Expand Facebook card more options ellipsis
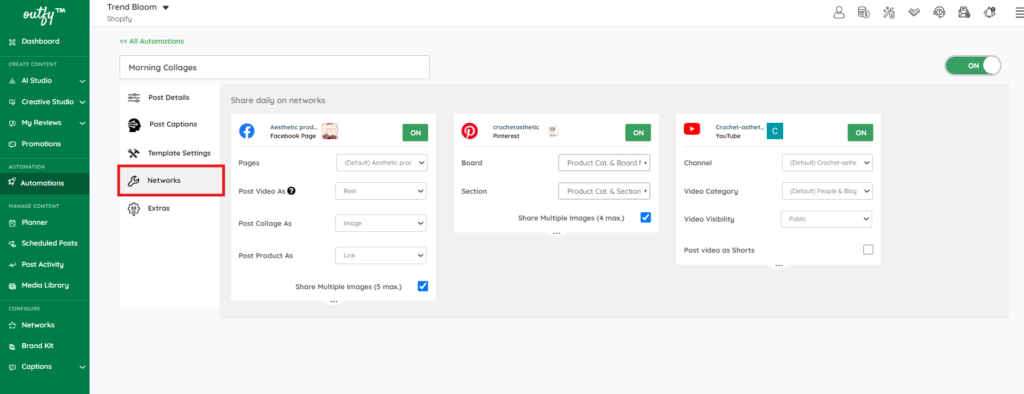Image resolution: width=1024 pixels, height=394 pixels. [334, 301]
